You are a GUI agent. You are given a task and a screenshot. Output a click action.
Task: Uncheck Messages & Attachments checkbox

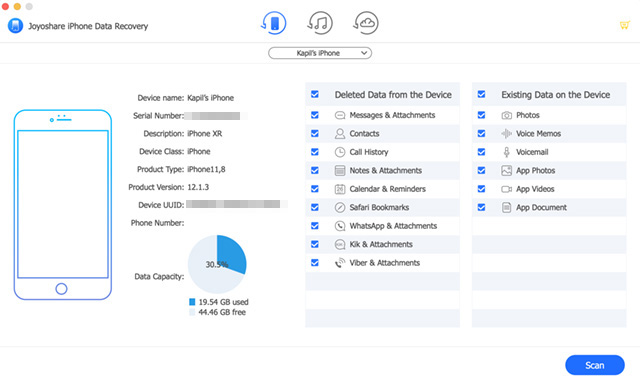point(315,115)
